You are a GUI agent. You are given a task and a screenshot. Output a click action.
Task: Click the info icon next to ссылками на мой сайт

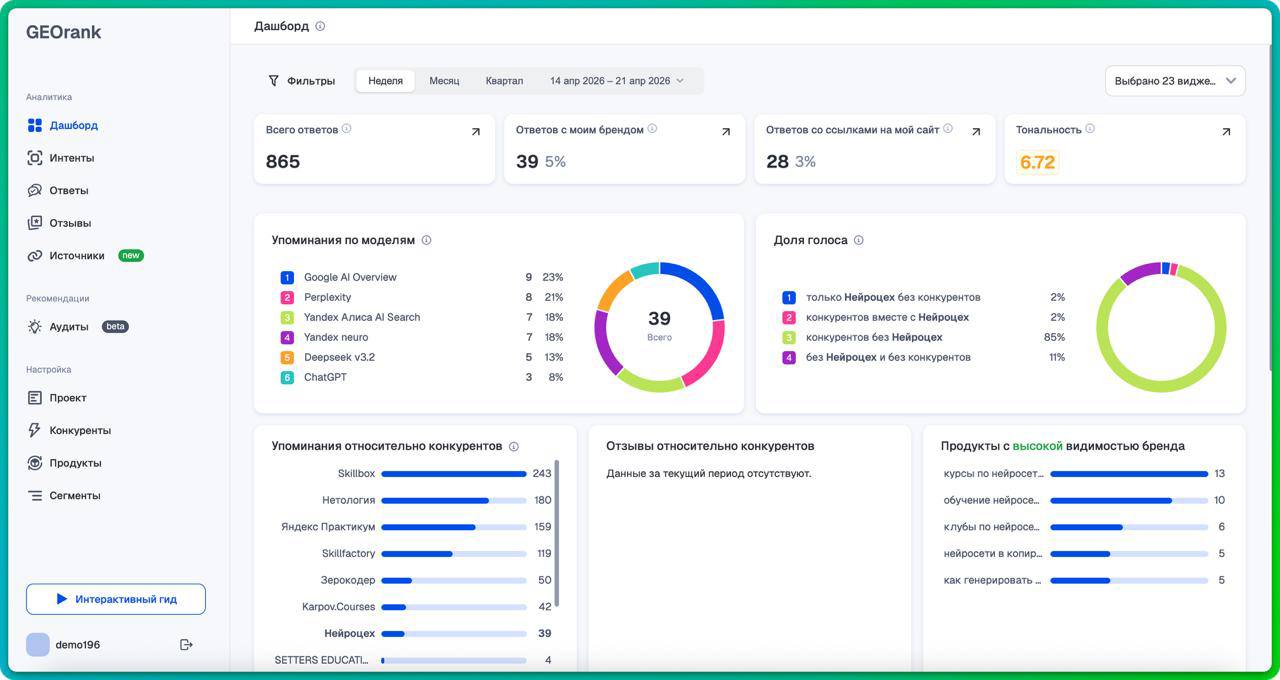948,129
